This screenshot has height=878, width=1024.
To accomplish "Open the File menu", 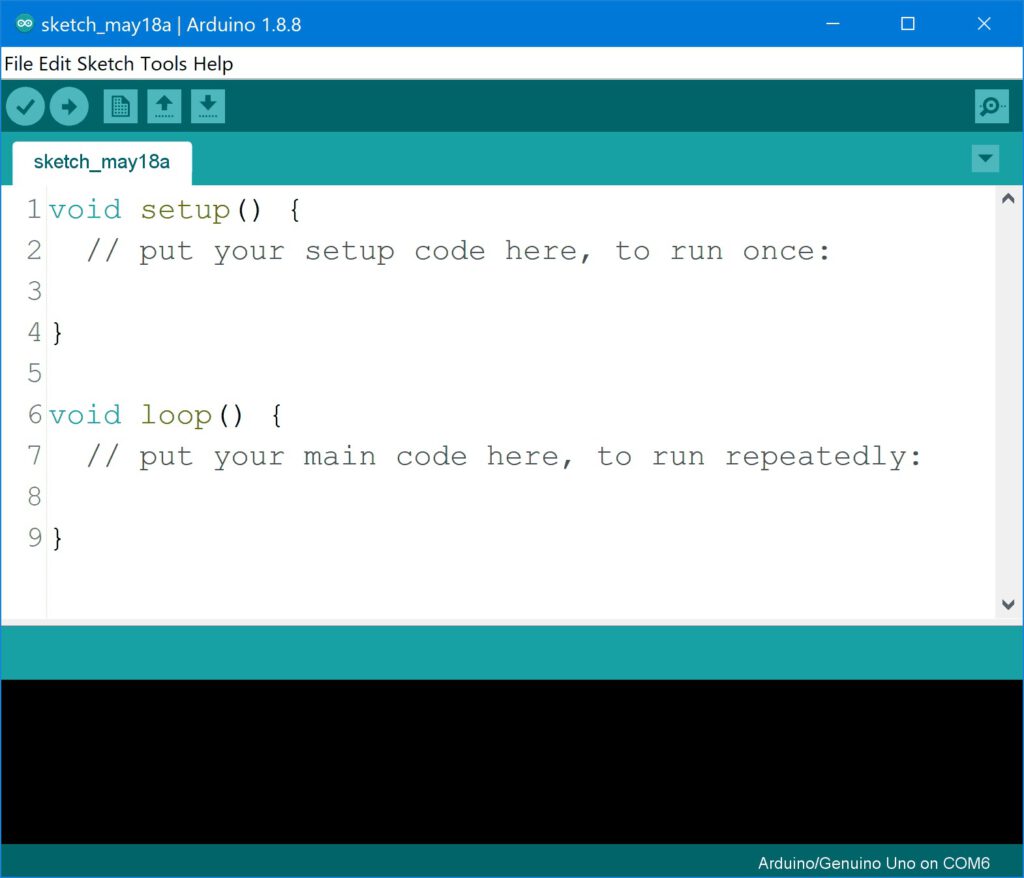I will point(19,64).
